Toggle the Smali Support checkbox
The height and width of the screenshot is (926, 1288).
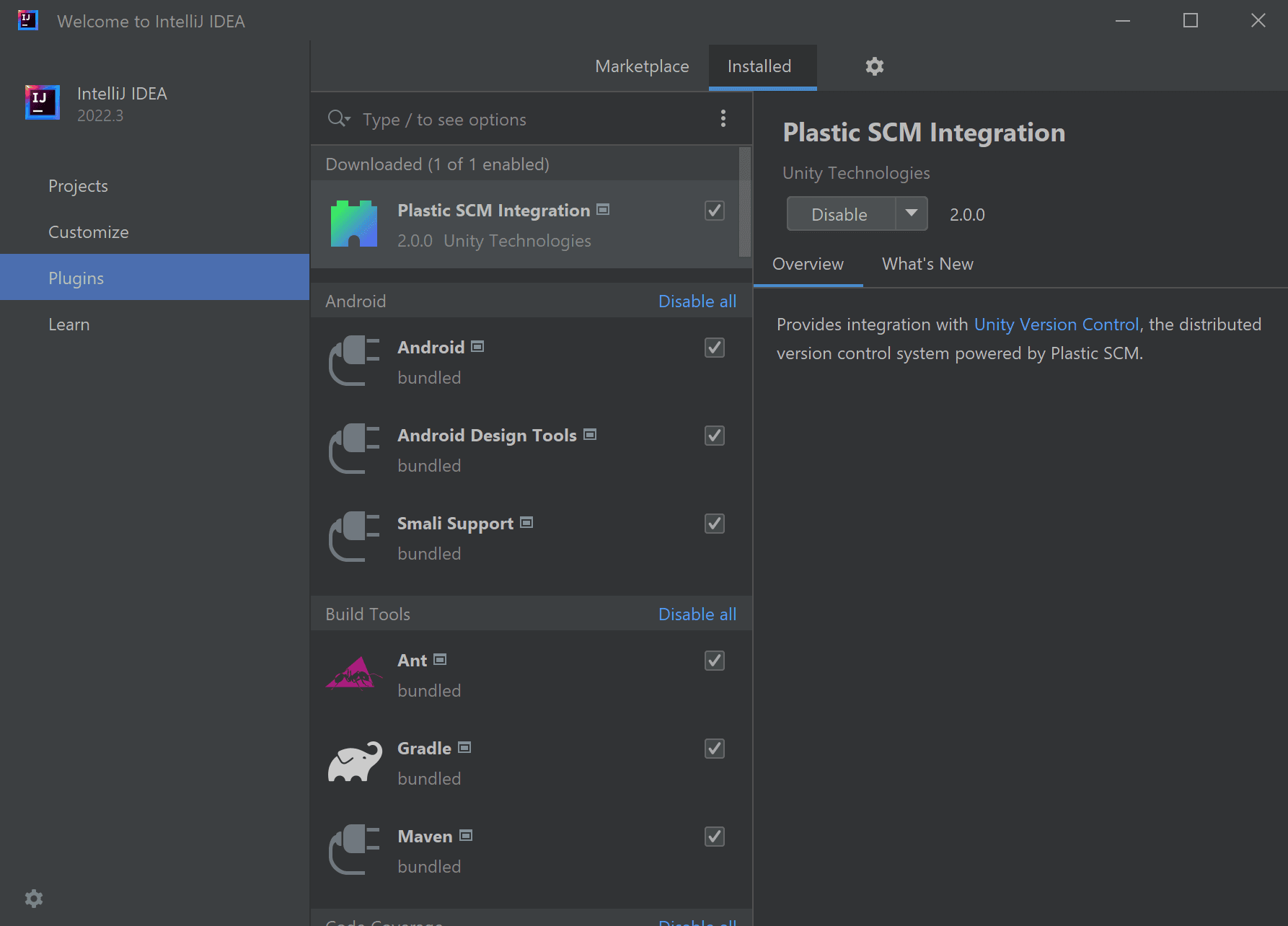pyautogui.click(x=715, y=524)
